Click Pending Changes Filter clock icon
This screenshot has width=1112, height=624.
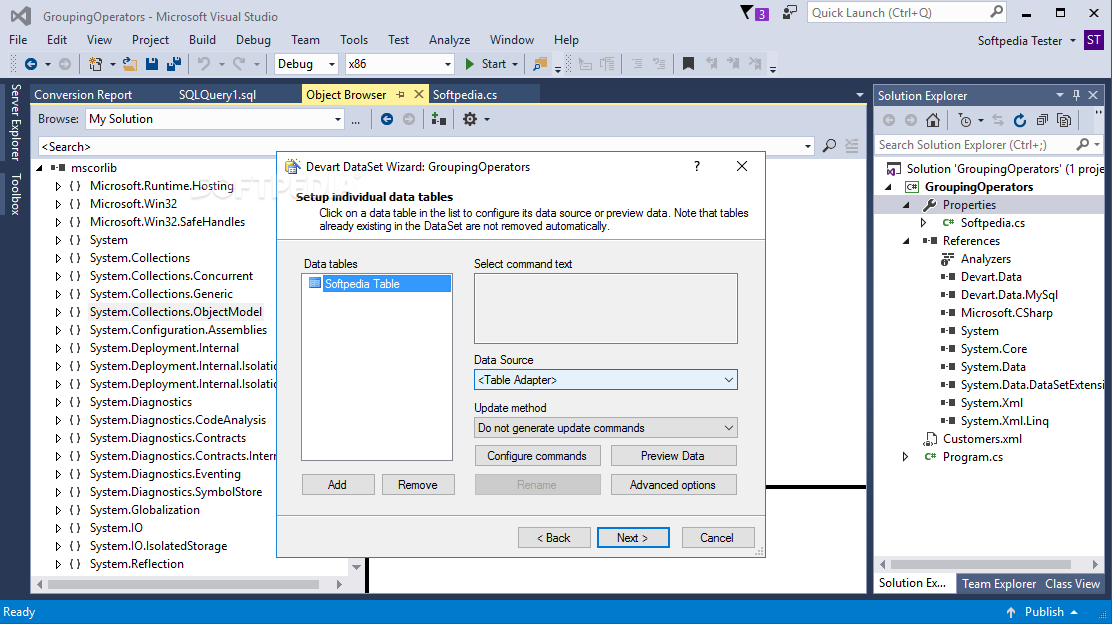964,121
